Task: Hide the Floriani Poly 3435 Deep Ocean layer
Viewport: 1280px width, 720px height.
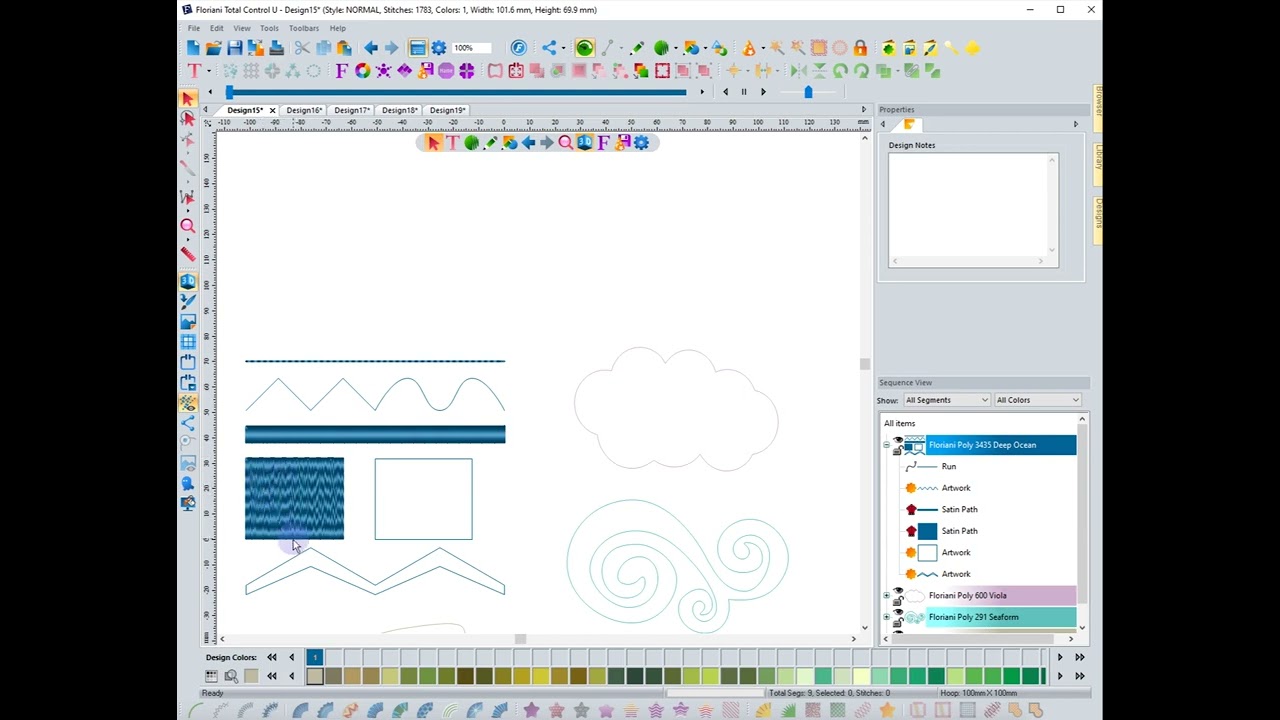Action: click(x=897, y=440)
